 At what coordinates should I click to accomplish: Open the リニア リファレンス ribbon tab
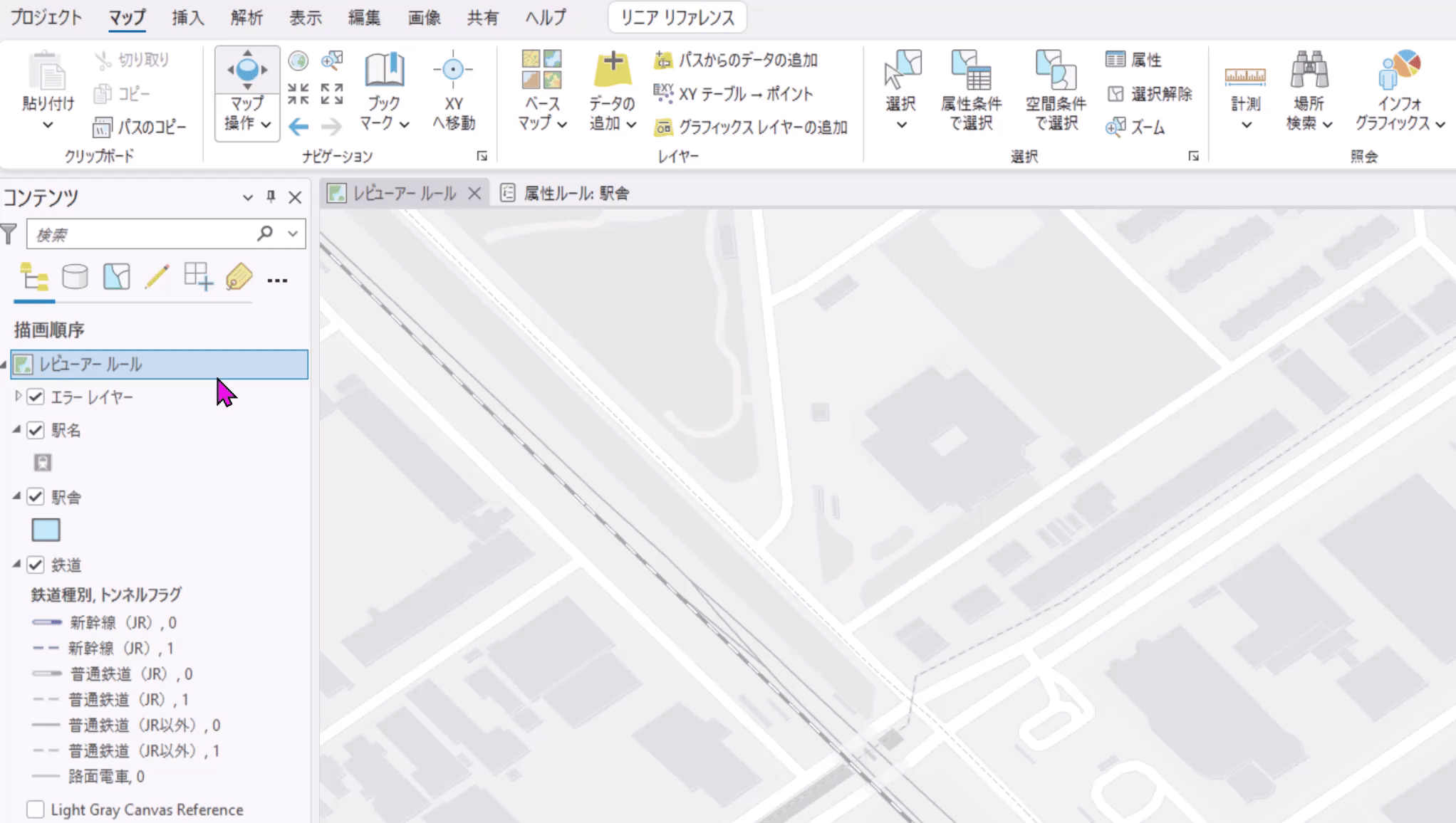point(677,18)
